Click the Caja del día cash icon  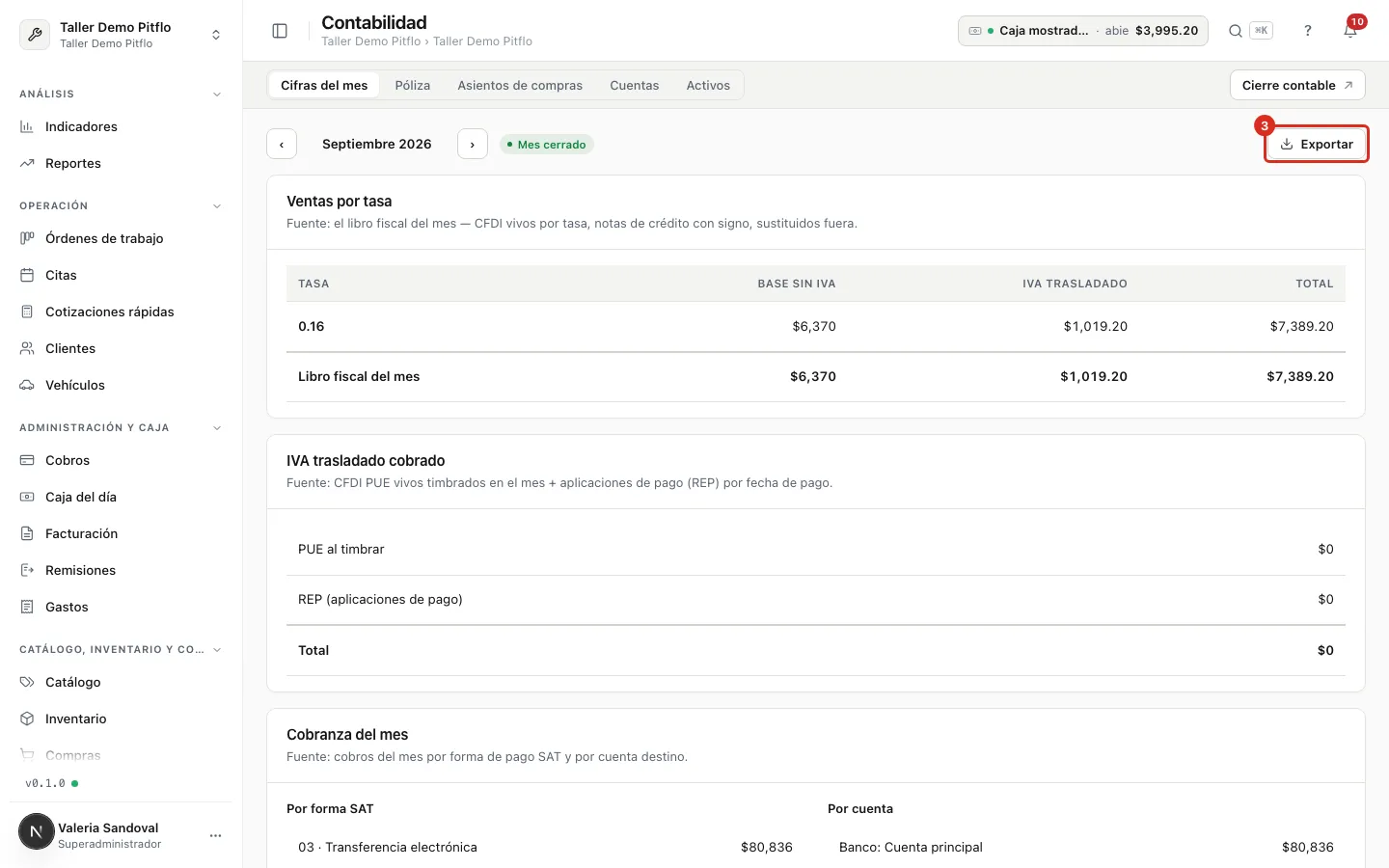click(x=27, y=497)
